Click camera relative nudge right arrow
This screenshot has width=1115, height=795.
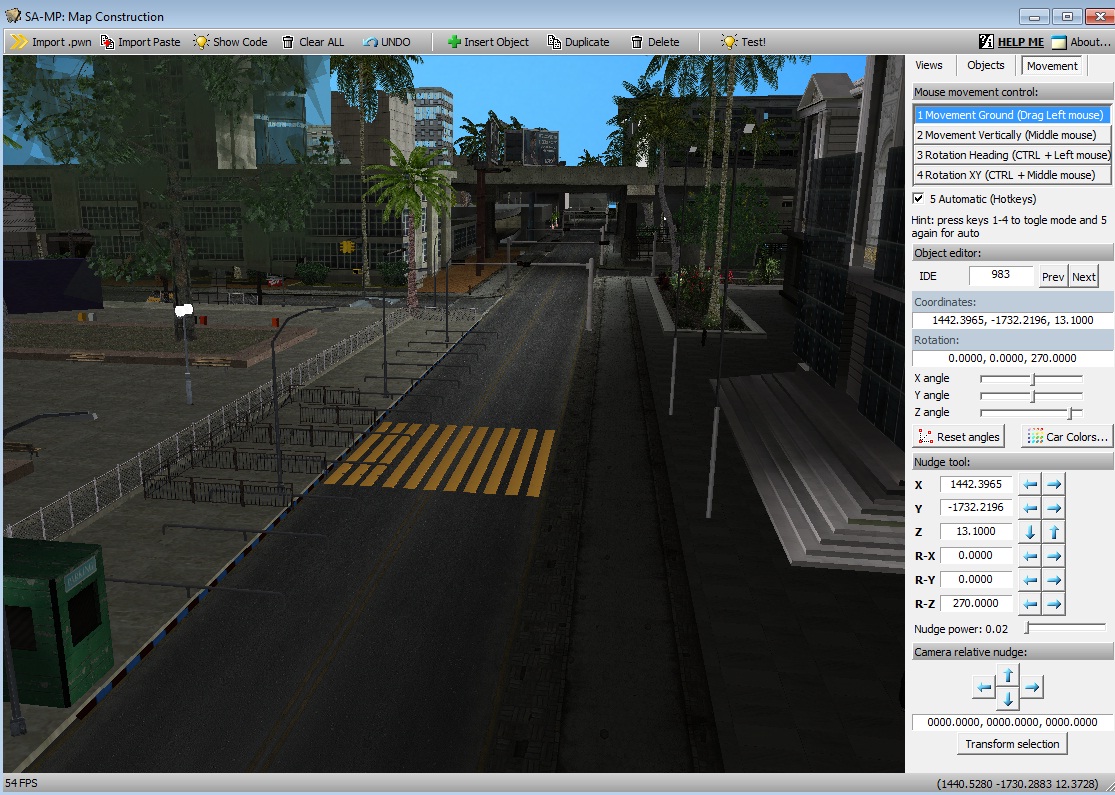(1032, 688)
